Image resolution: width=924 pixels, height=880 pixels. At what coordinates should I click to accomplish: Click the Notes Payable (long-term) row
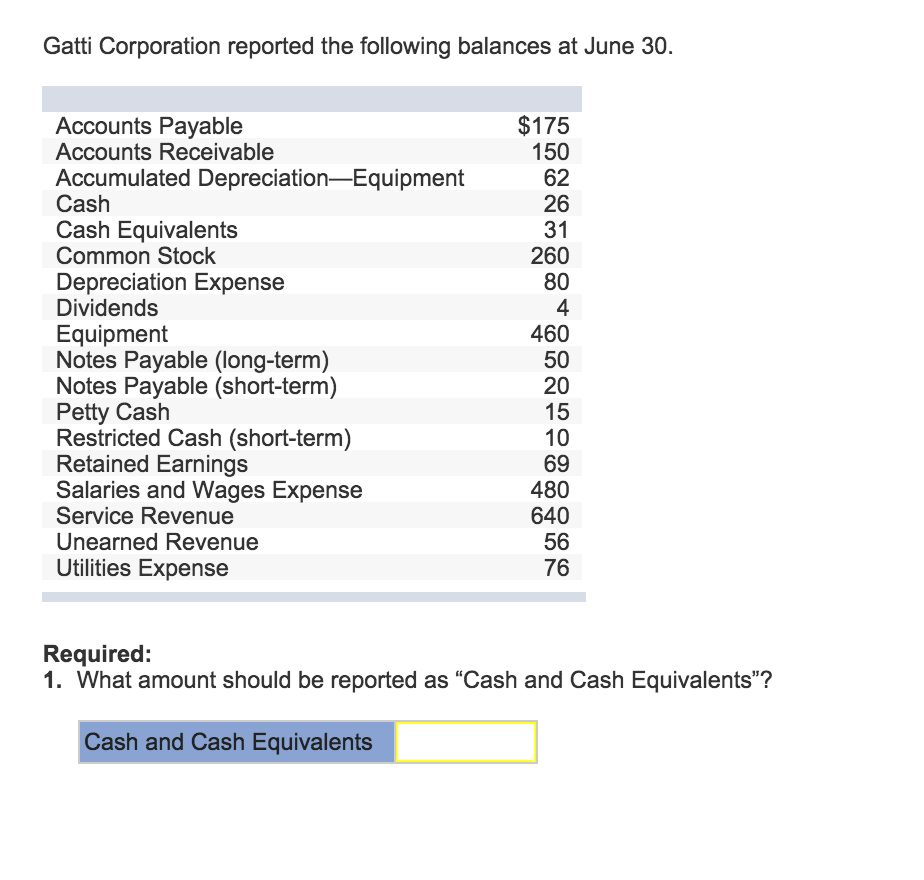coord(192,360)
